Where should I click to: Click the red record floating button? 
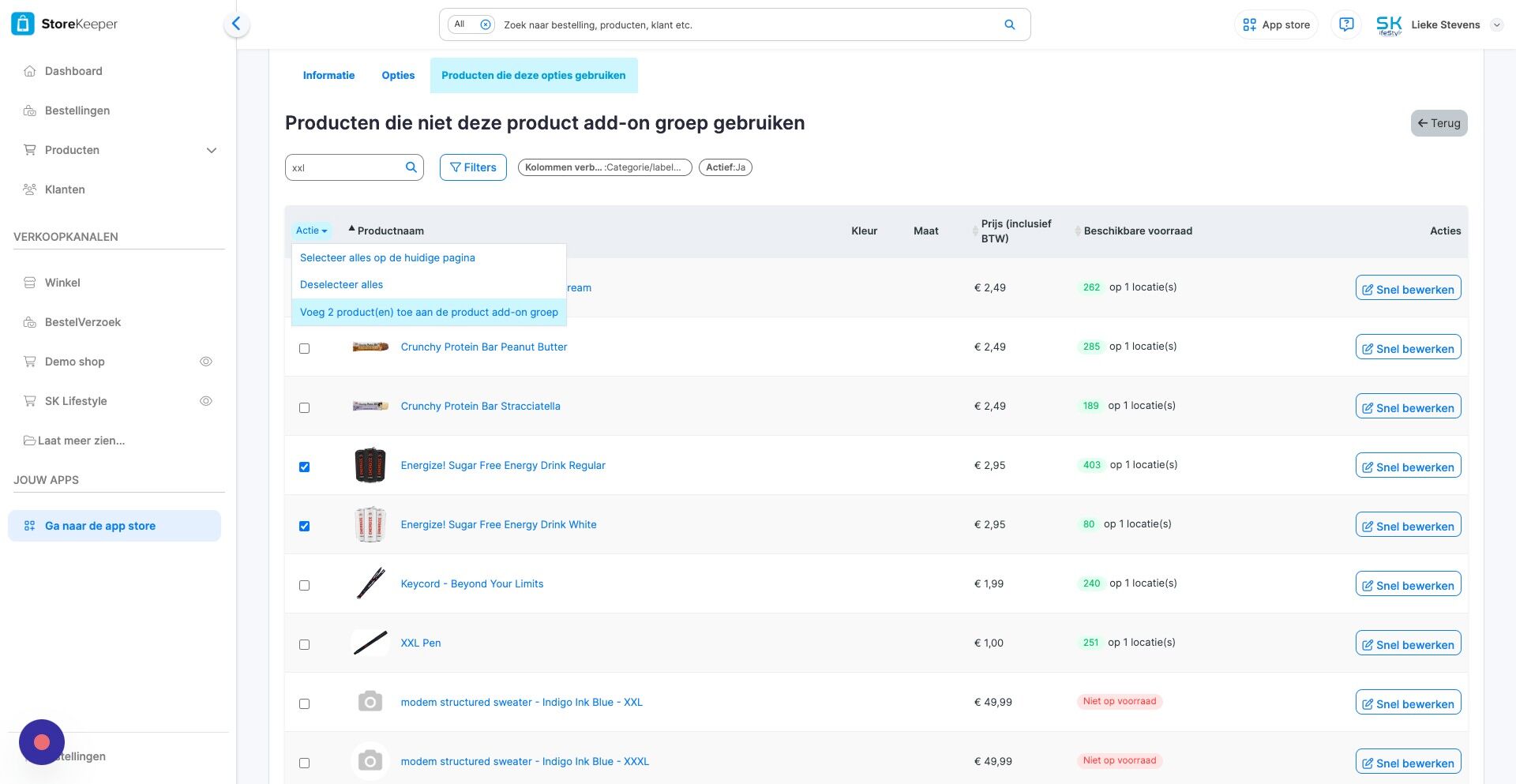pos(42,742)
